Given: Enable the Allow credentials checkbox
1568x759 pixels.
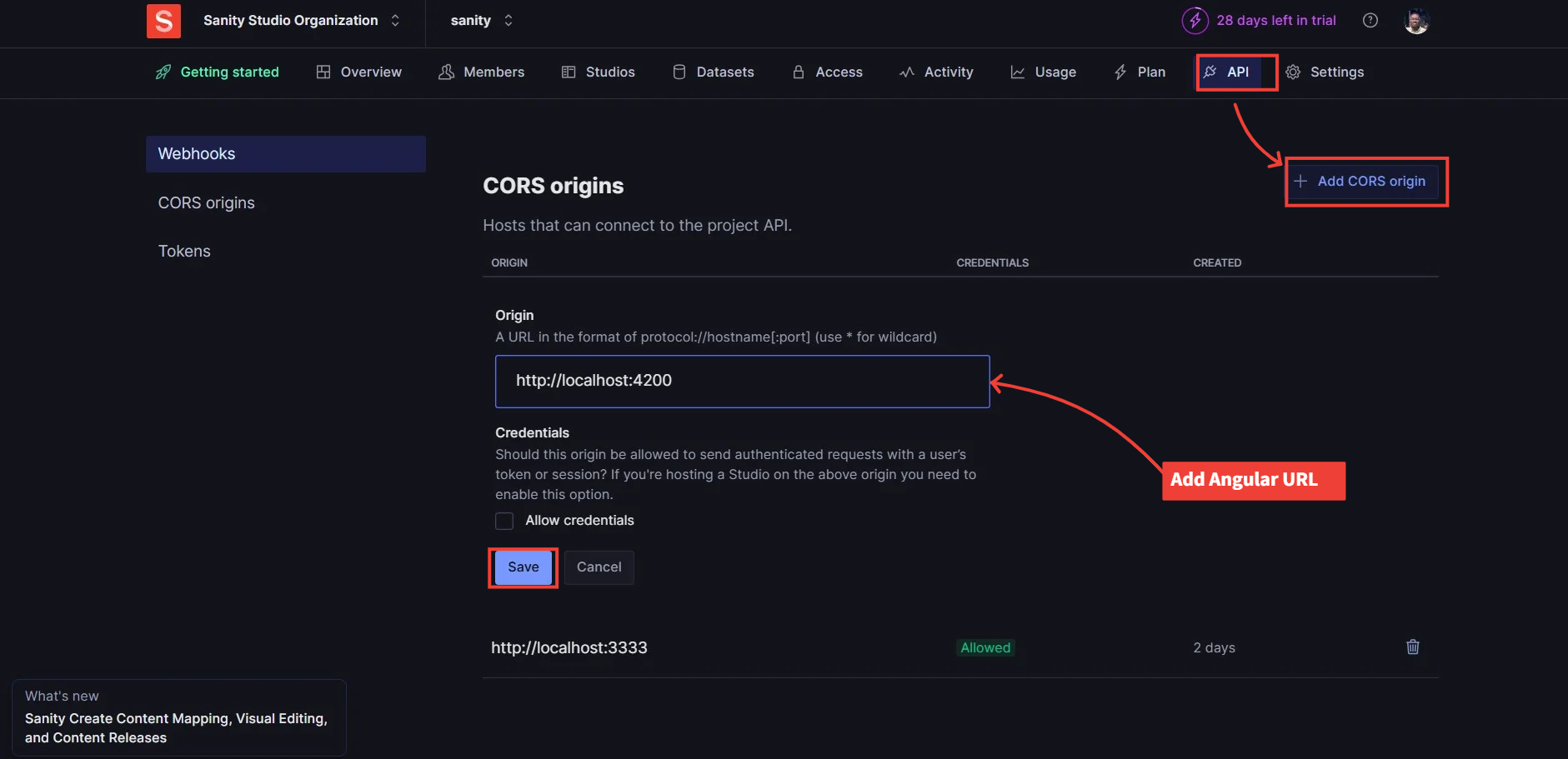Looking at the screenshot, I should point(504,521).
